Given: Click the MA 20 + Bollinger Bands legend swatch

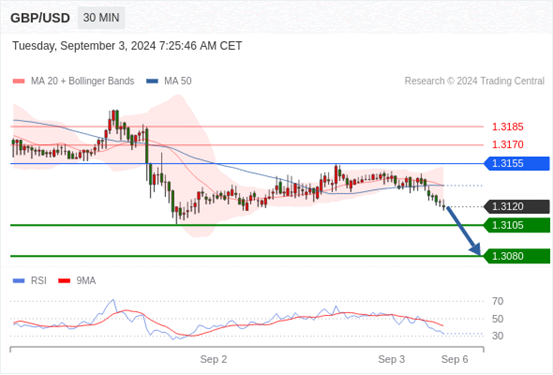Looking at the screenshot, I should (19, 81).
